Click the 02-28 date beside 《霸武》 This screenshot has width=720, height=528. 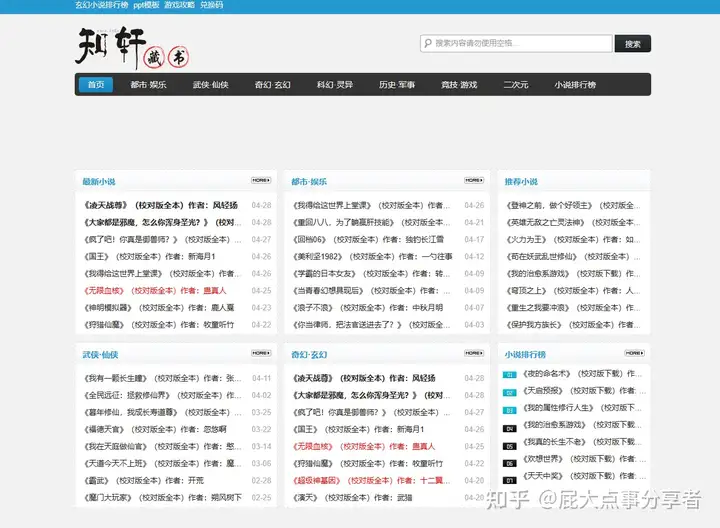261,480
